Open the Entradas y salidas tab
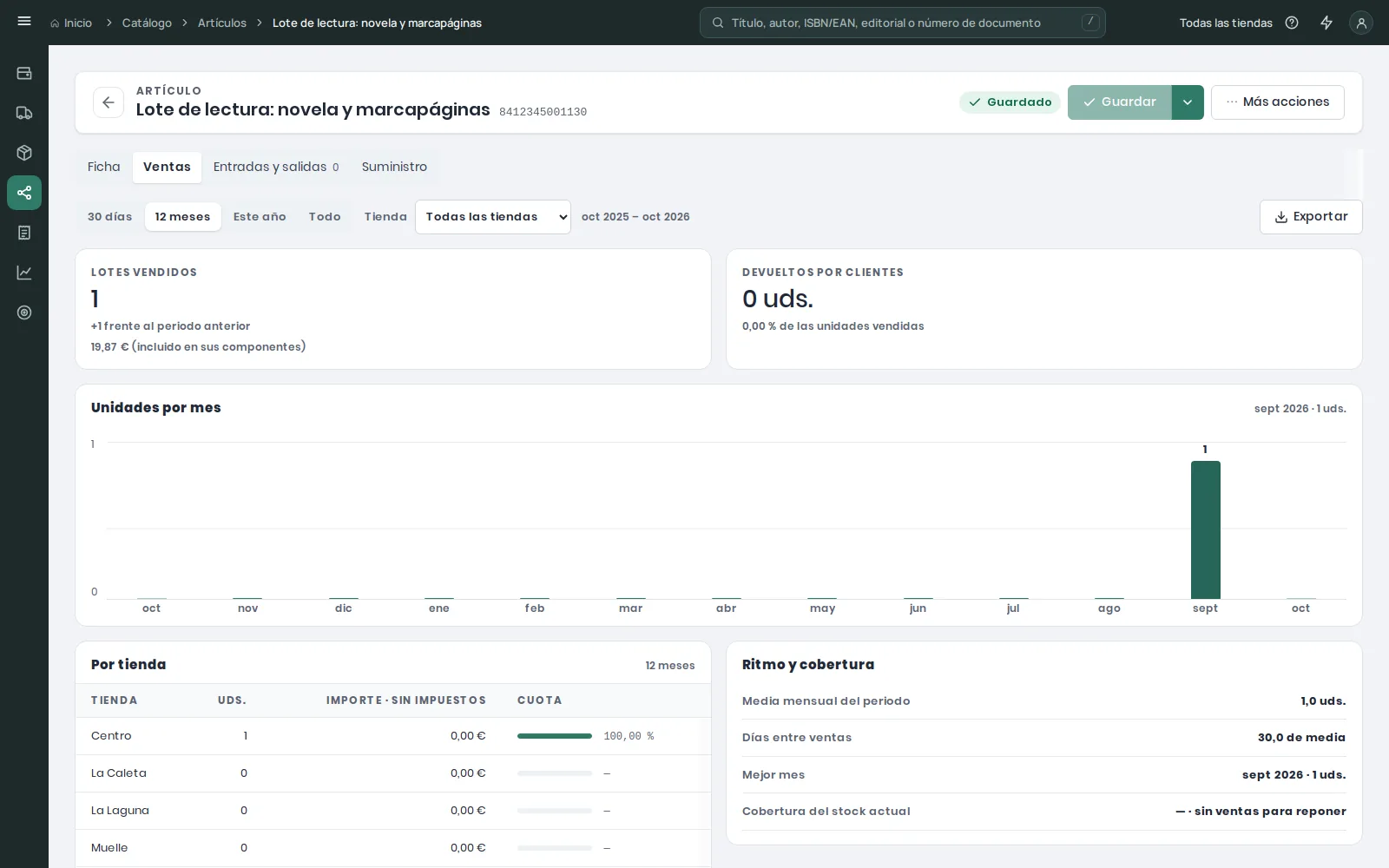 tap(276, 167)
